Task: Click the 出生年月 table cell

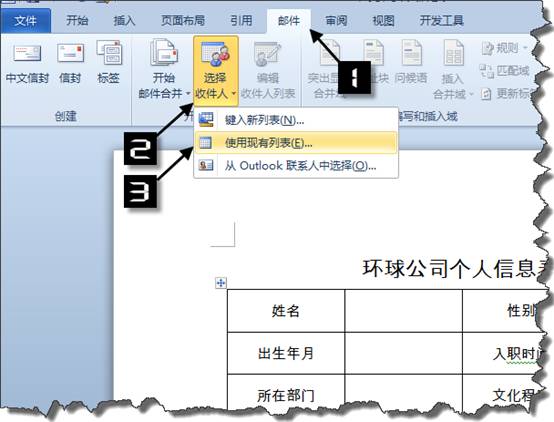Action: (286, 353)
